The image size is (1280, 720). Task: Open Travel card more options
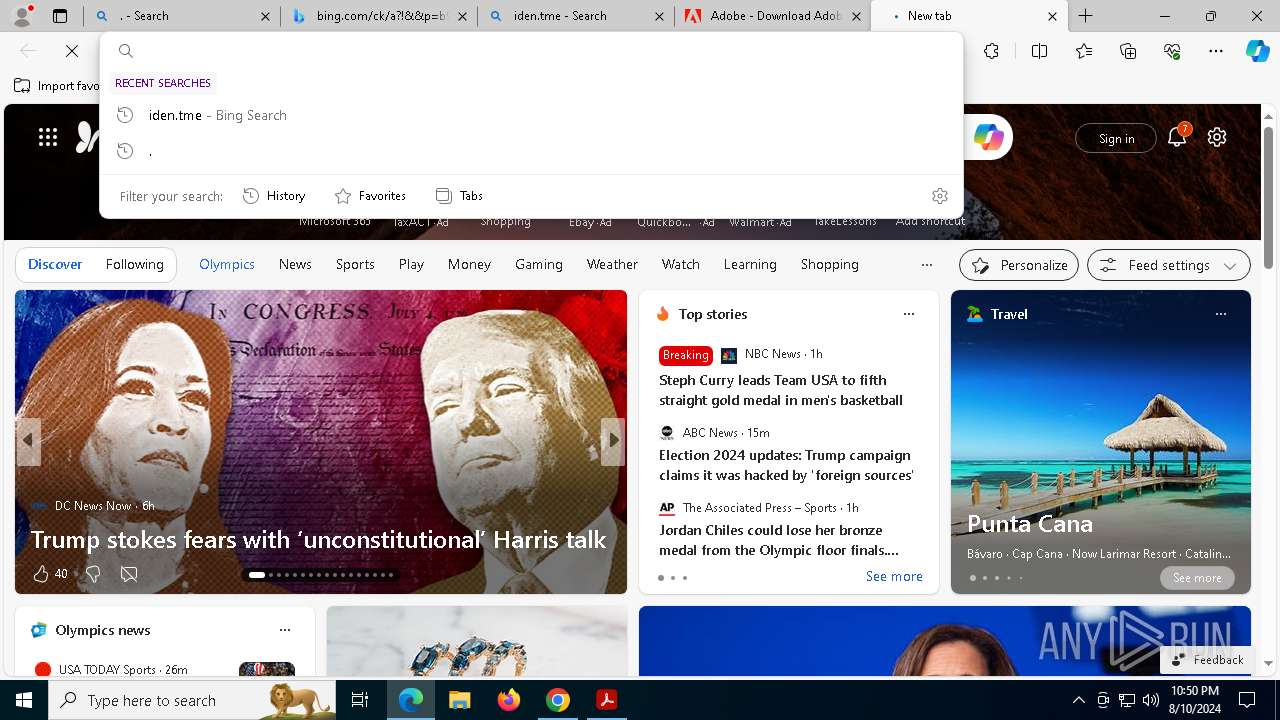1221,314
